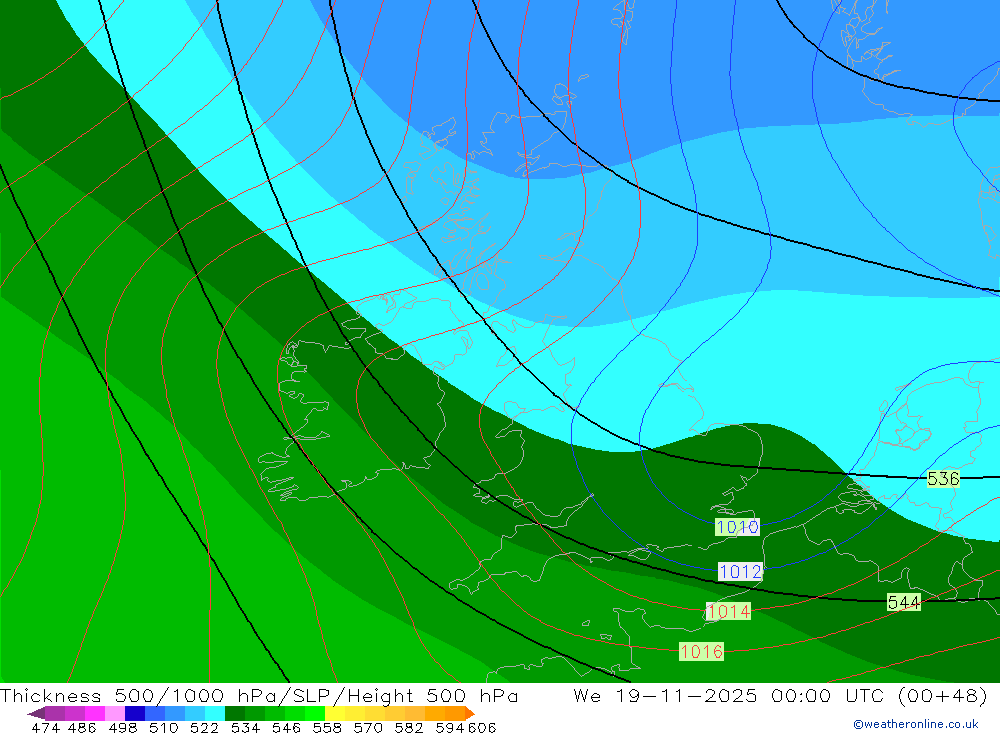Screen dimensions: 1000x733
Task: Click the 1016 isobar label
Action: pyautogui.click(x=701, y=651)
